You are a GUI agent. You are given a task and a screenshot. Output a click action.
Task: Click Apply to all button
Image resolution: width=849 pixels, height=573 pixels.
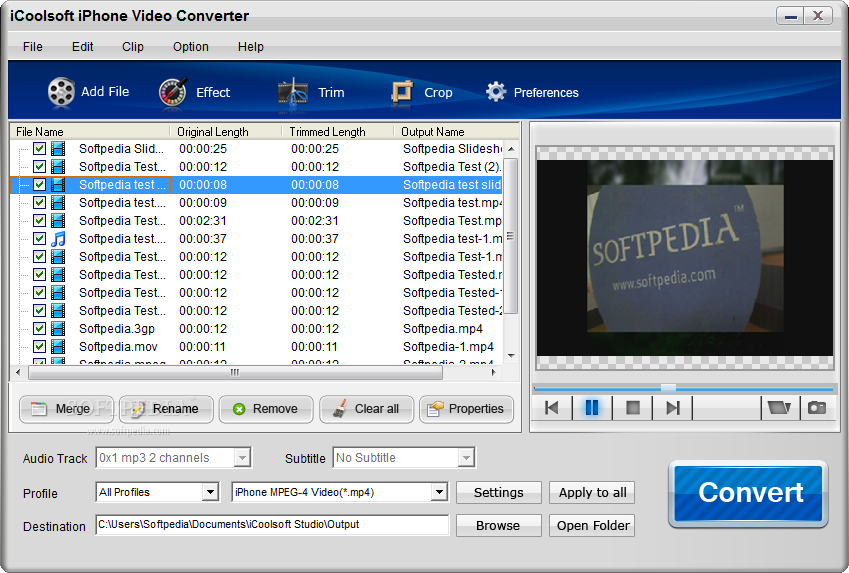[592, 492]
